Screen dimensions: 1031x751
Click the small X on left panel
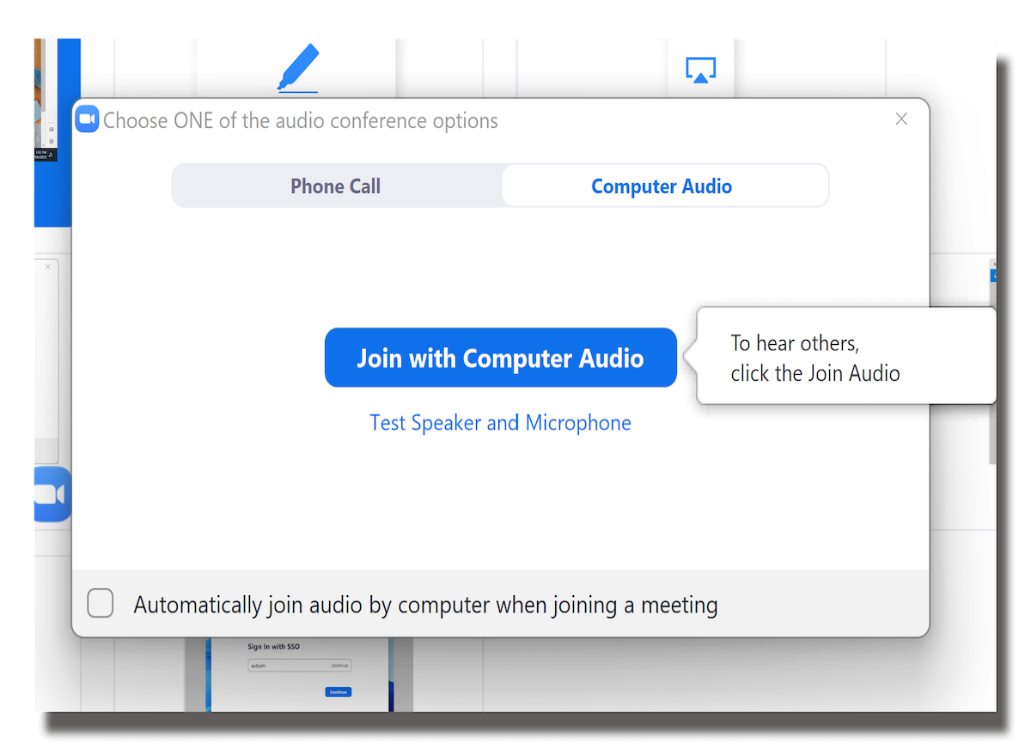point(48,267)
